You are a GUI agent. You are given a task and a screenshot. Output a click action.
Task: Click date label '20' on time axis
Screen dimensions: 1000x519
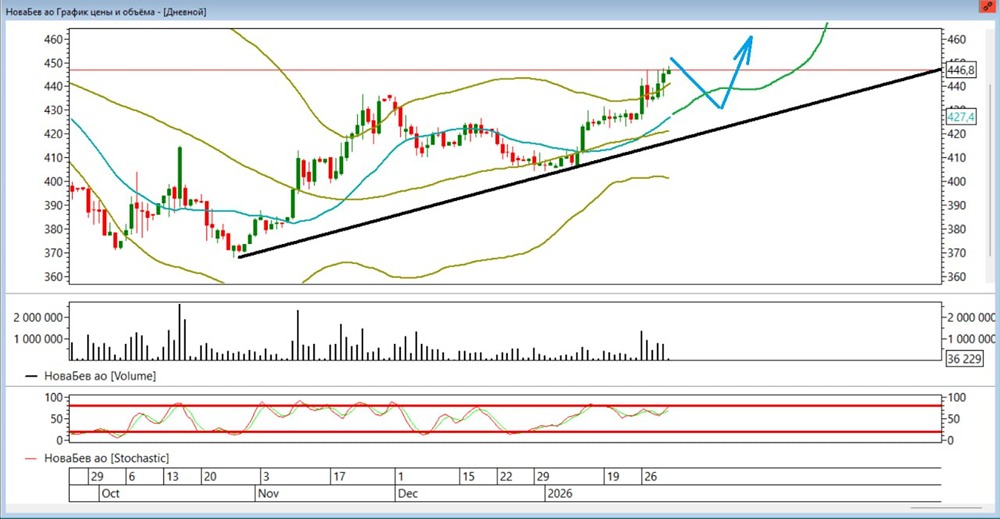coord(210,476)
